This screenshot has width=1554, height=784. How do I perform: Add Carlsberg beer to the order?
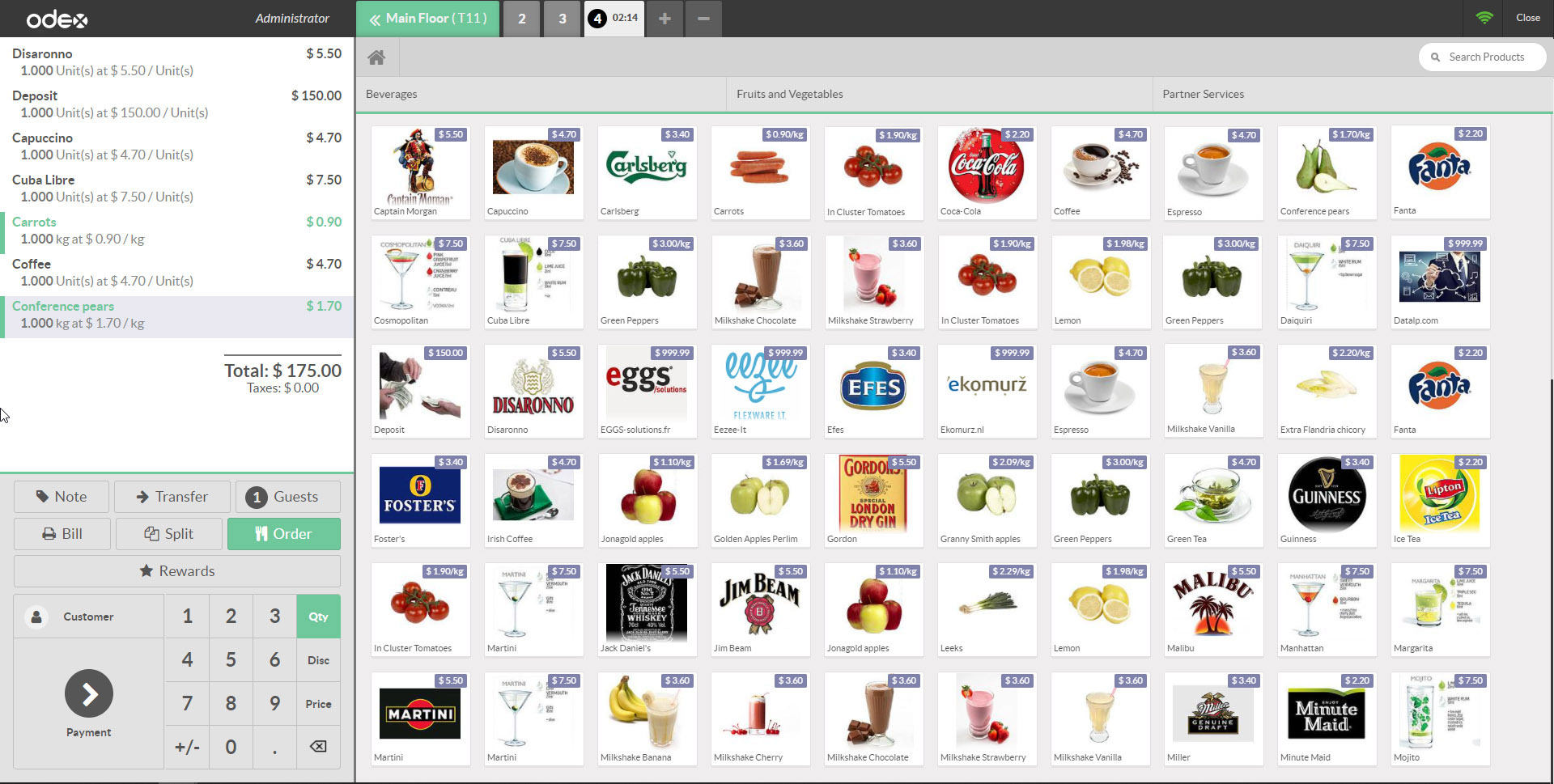click(x=647, y=172)
